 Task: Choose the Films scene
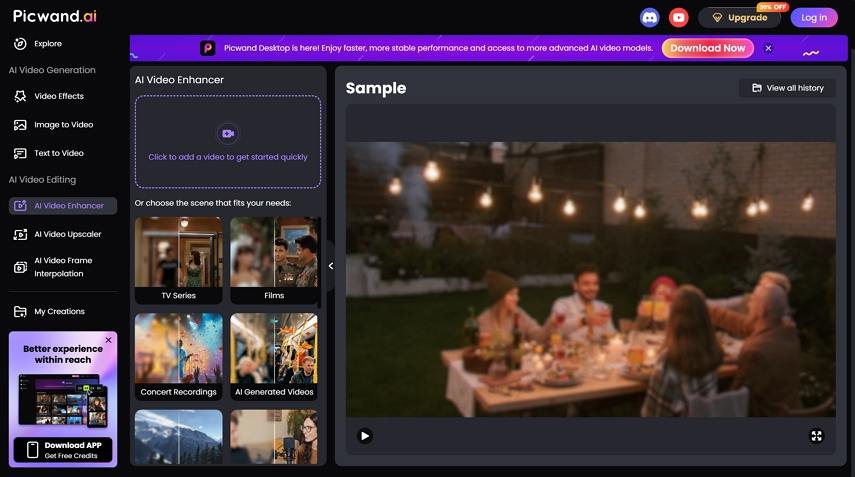coord(274,260)
